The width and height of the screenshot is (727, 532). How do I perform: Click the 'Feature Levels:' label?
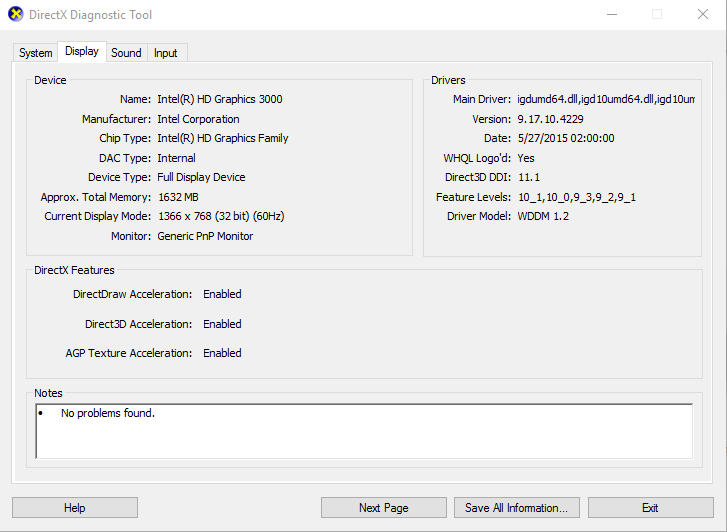473,197
